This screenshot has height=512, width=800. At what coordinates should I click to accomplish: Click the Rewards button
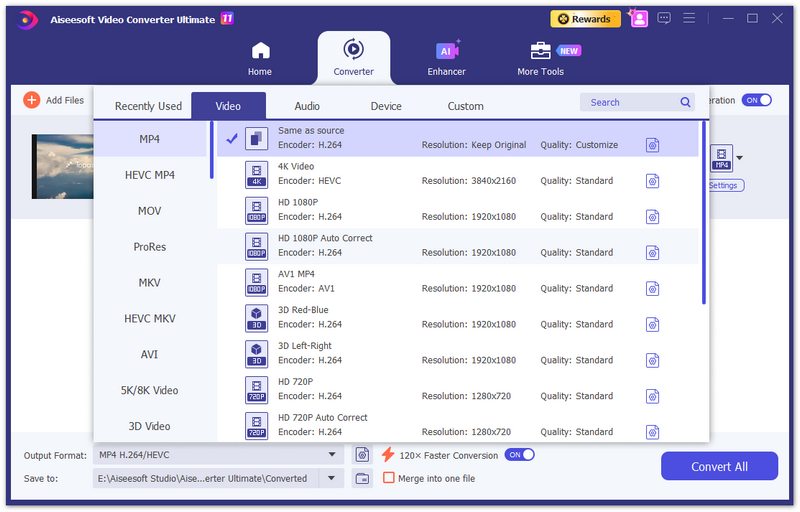point(584,18)
